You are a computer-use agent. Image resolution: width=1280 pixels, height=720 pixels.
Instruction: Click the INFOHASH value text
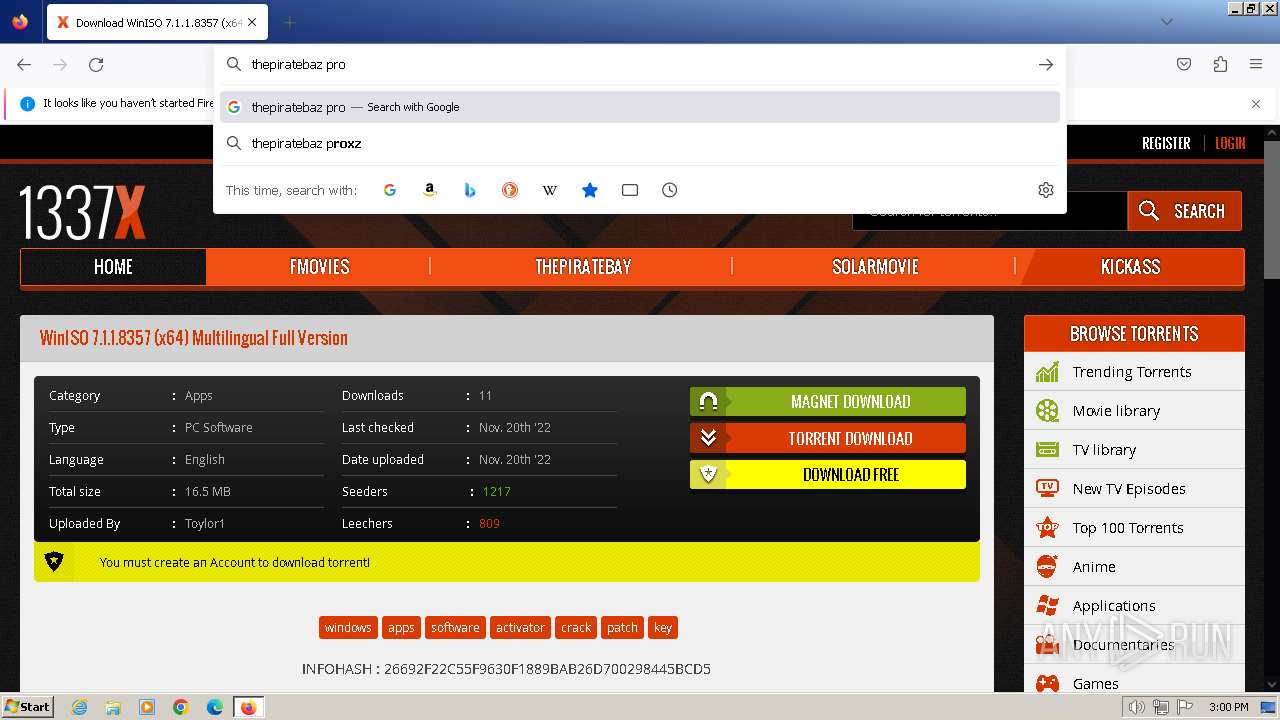tap(548, 669)
